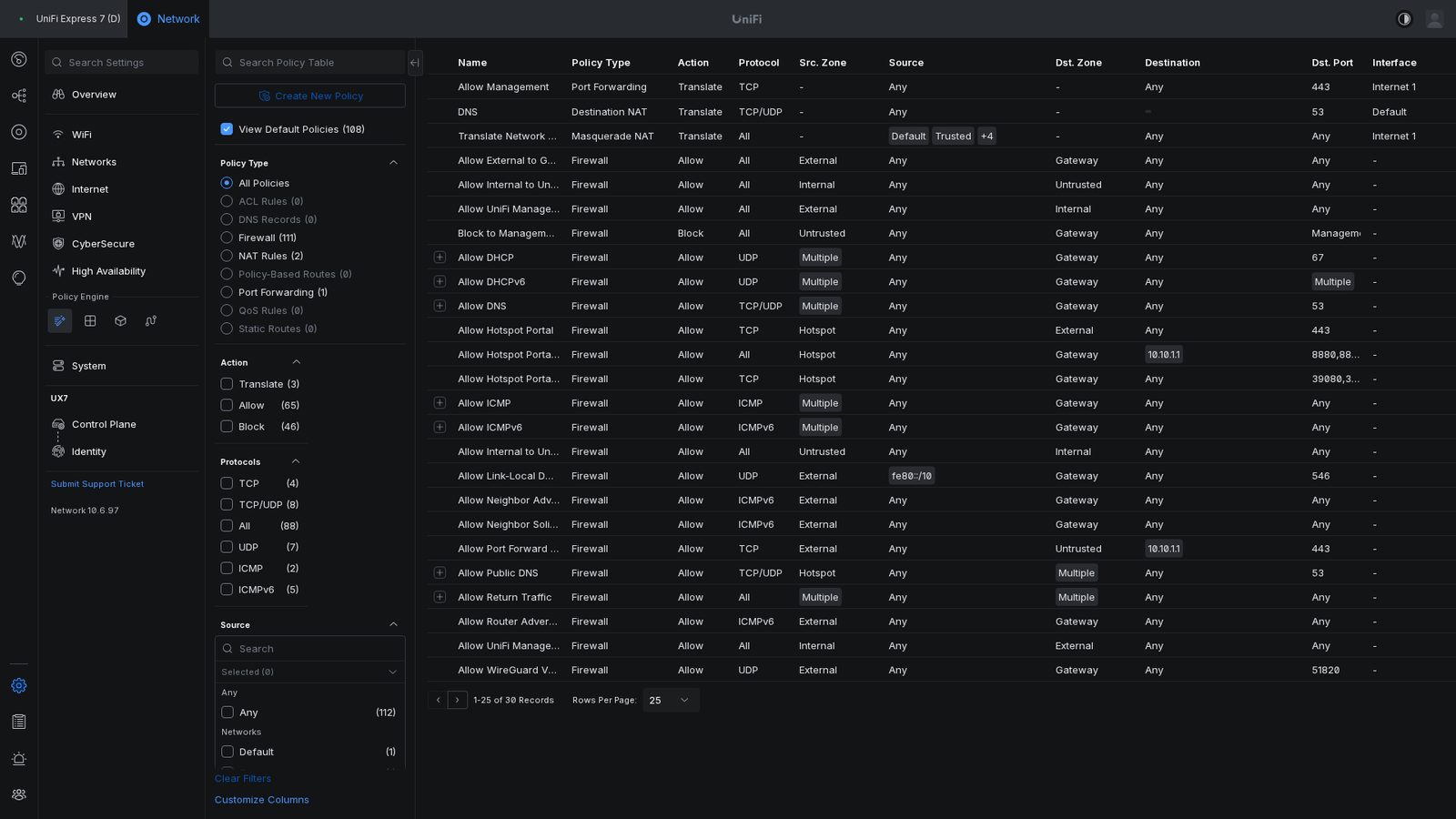
Task: Open the Control Plane section
Action: [122, 424]
